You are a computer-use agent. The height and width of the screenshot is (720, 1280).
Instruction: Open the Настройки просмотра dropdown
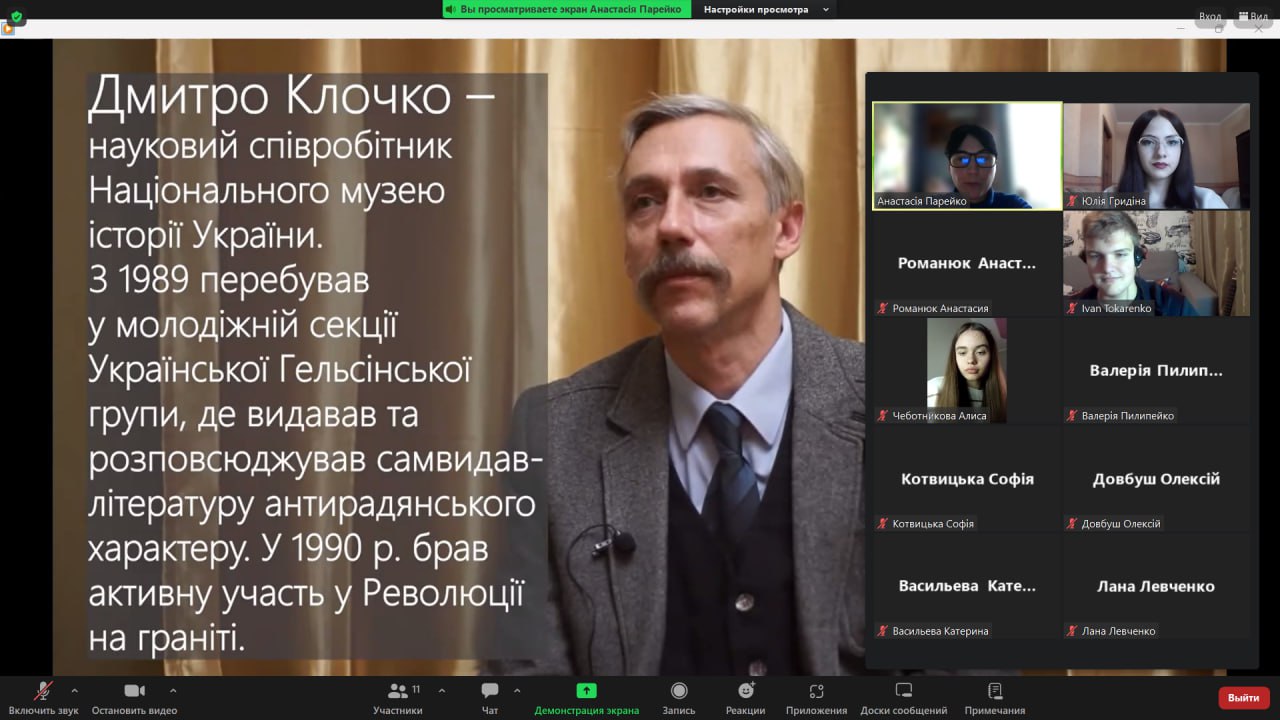pos(766,9)
